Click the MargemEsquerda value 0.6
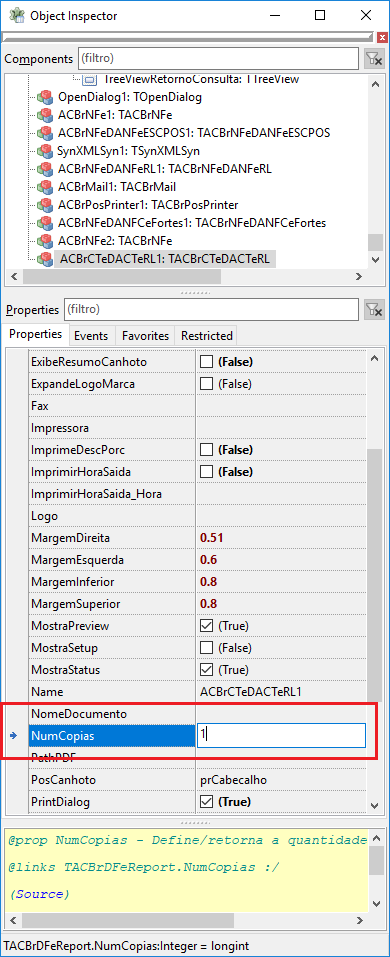This screenshot has height=957, width=390. [x=209, y=560]
